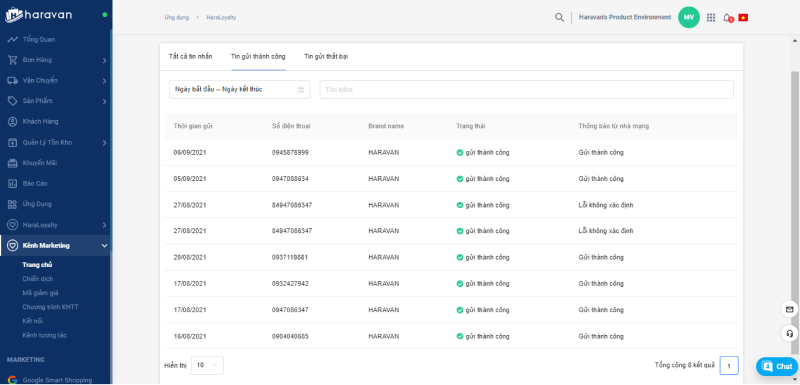Click the Tìm kiếm search field
This screenshot has height=385, width=800.
click(527, 90)
